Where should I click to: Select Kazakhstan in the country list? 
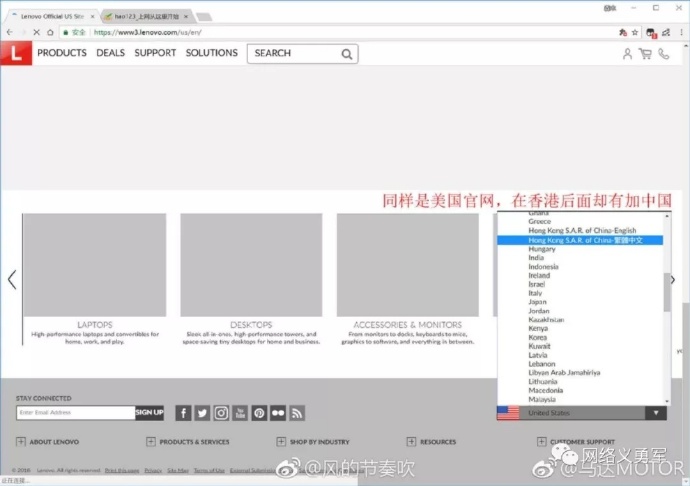(546, 320)
